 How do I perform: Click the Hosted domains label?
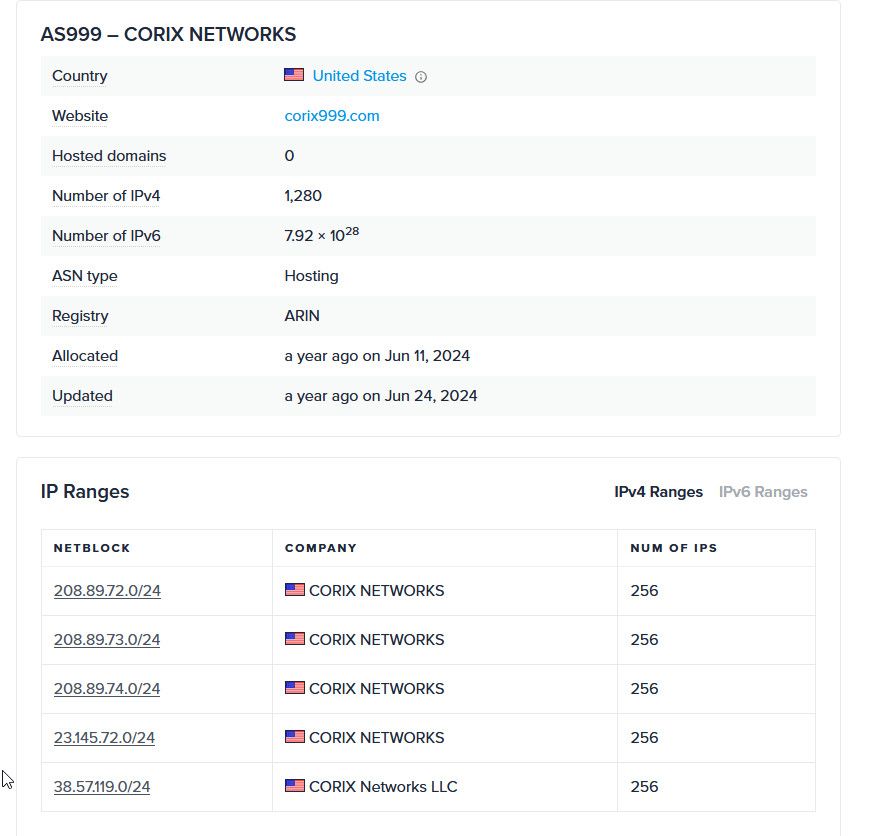point(109,156)
